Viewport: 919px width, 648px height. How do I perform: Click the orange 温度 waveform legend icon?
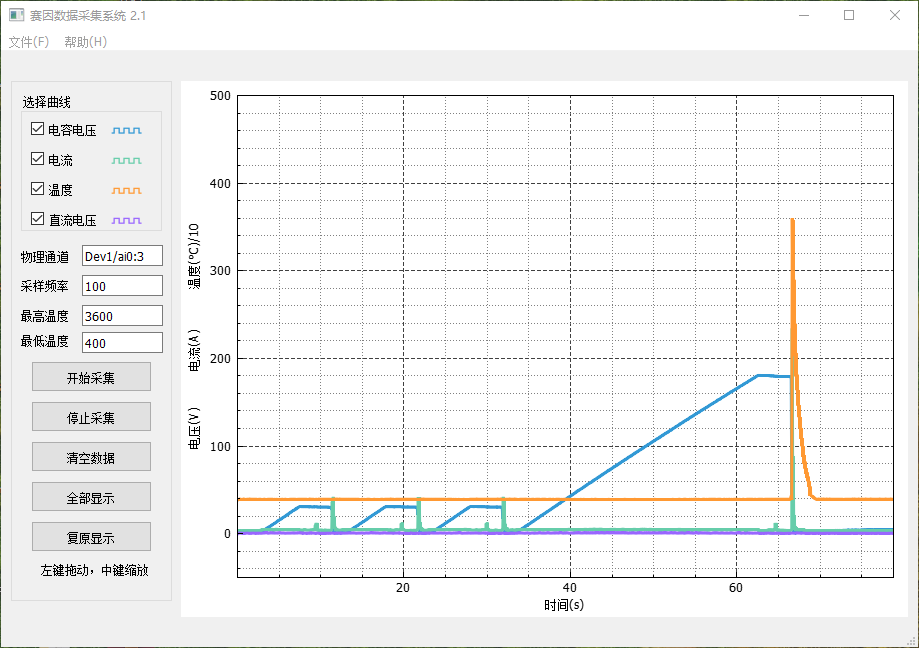coord(127,190)
